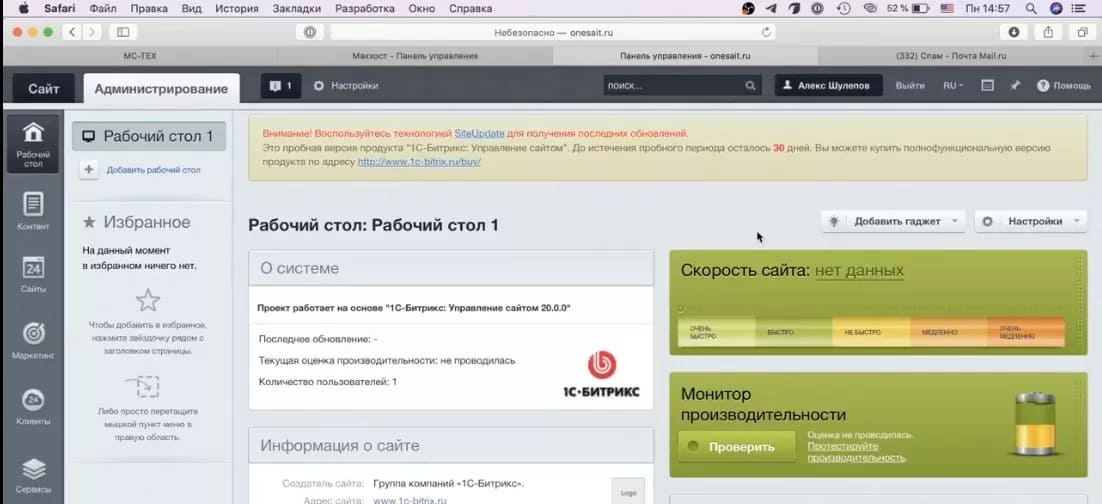Viewport: 1102px width, 504px height.
Task: Click the Telegram menu bar icon
Action: (x=771, y=8)
